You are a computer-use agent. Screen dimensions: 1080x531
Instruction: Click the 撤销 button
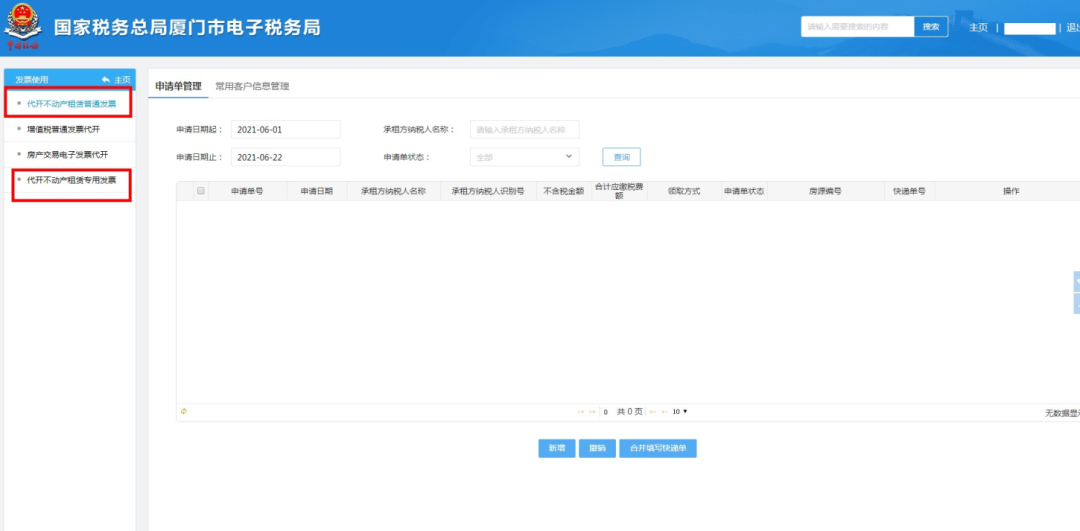[597, 448]
